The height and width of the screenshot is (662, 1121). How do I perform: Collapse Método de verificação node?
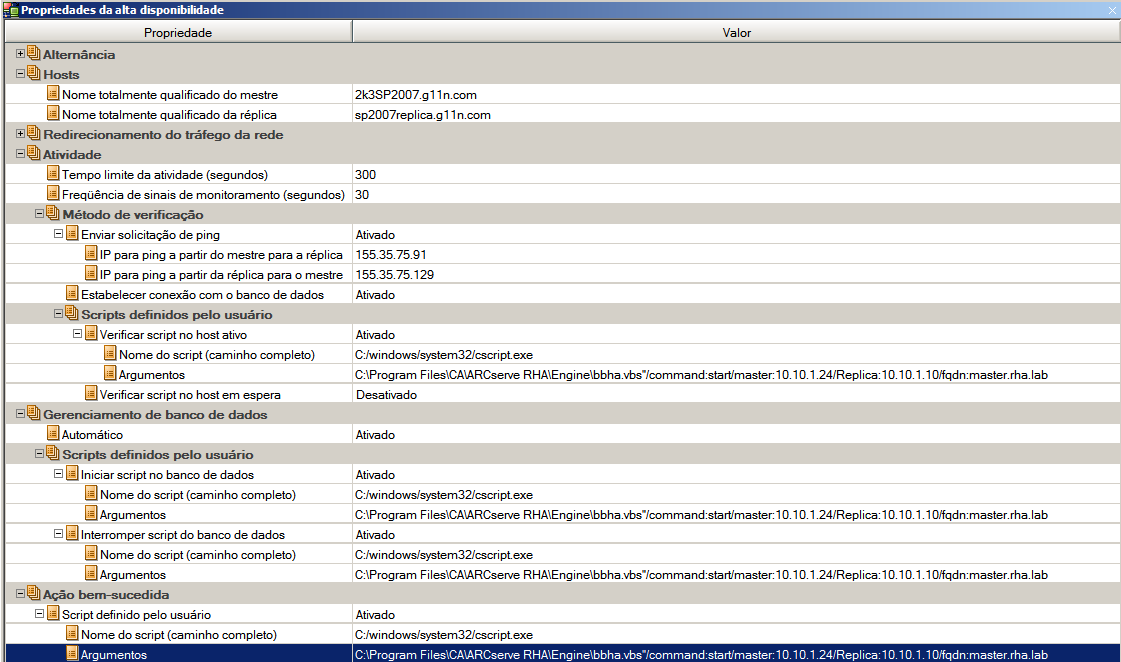(39, 214)
